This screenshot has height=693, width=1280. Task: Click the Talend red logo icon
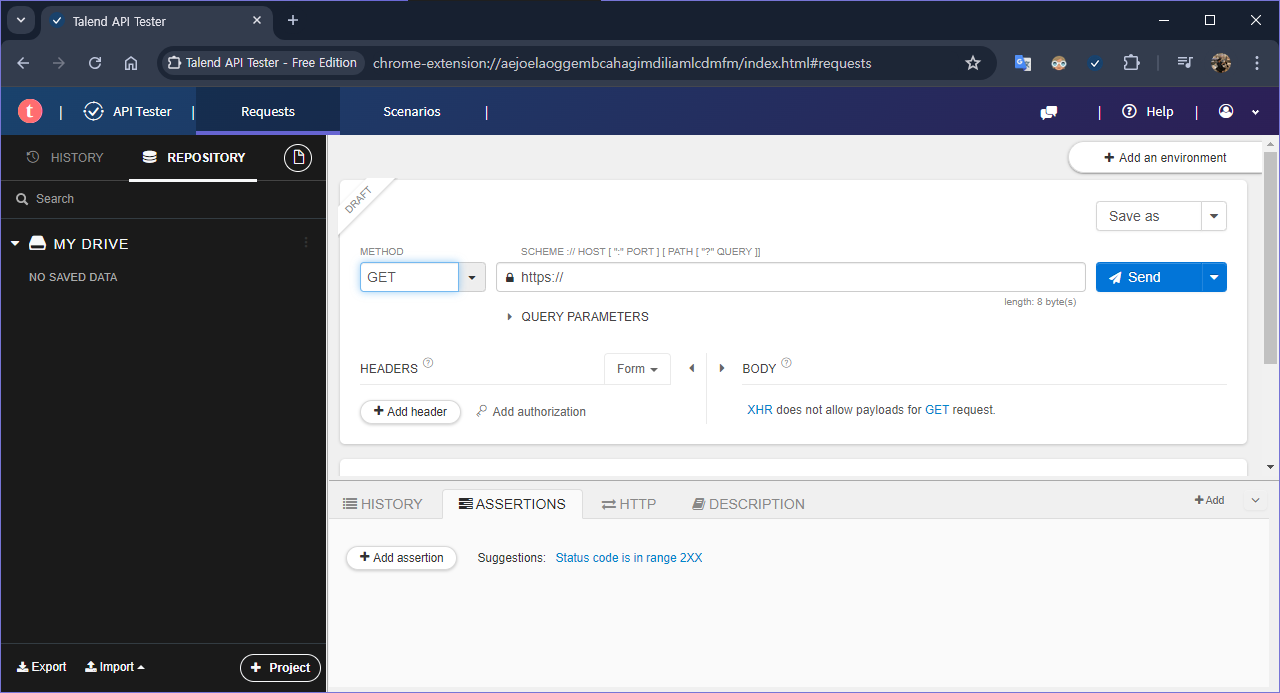pyautogui.click(x=30, y=112)
